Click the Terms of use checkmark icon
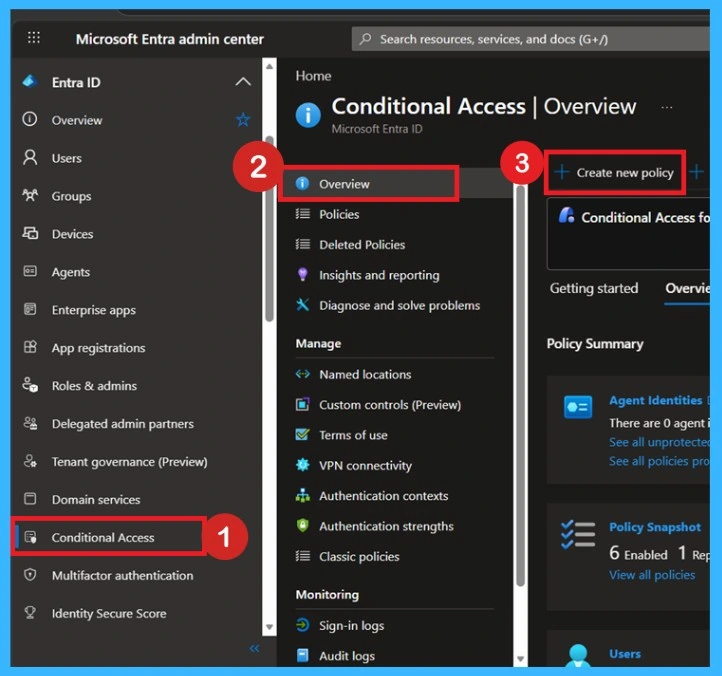 point(303,434)
